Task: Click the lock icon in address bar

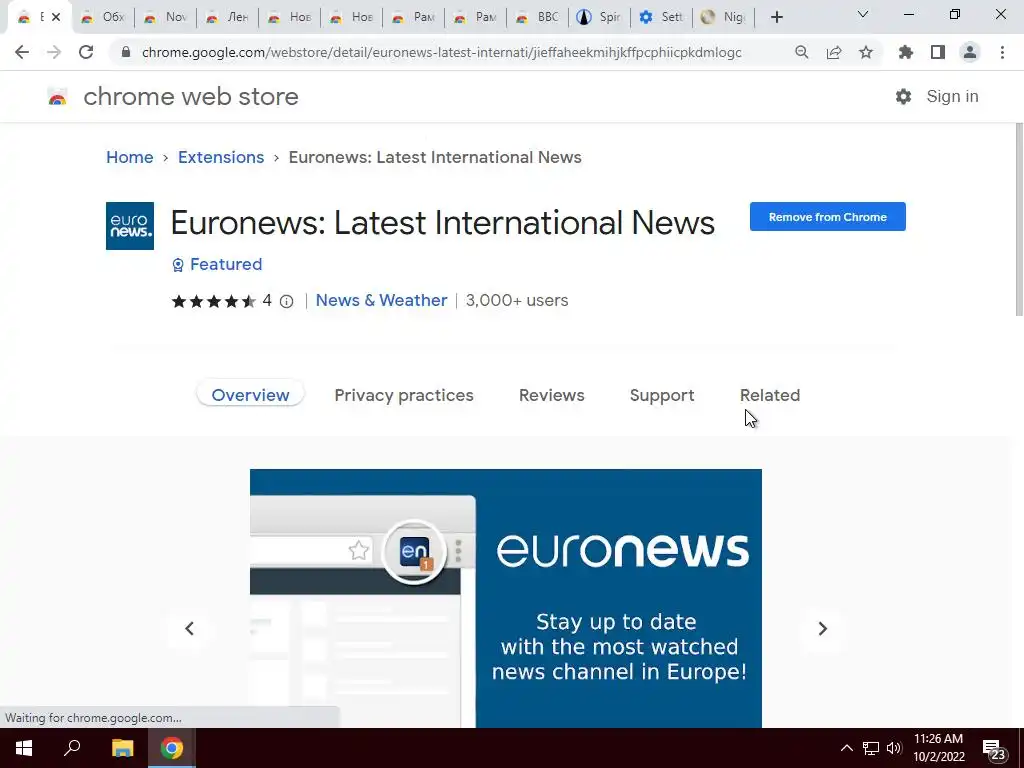Action: (x=126, y=52)
